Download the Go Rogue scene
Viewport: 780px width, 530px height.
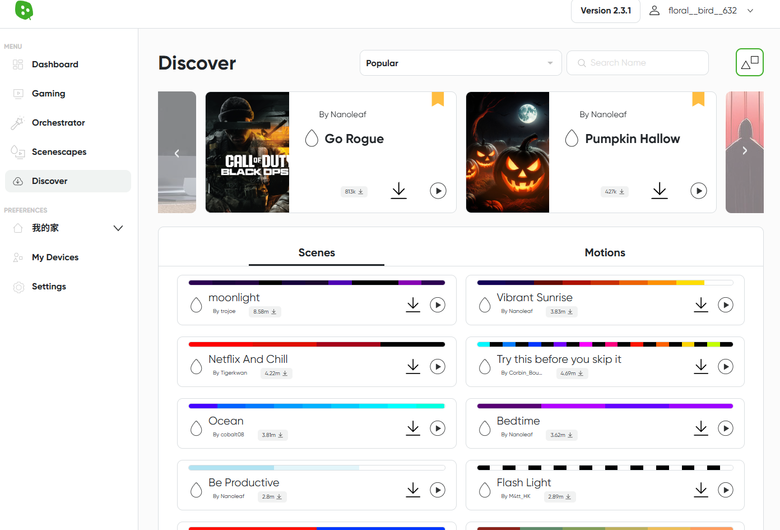tap(398, 191)
